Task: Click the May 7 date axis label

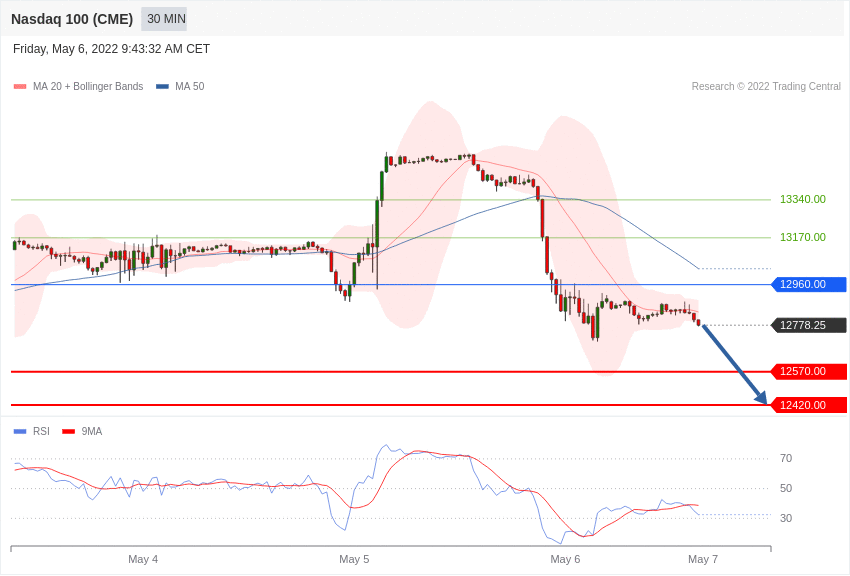Action: point(703,559)
